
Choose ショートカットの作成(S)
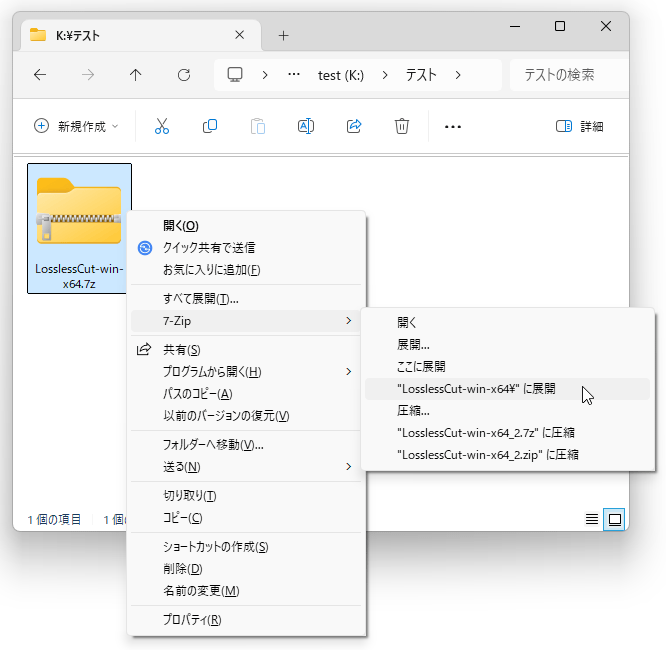(246, 547)
